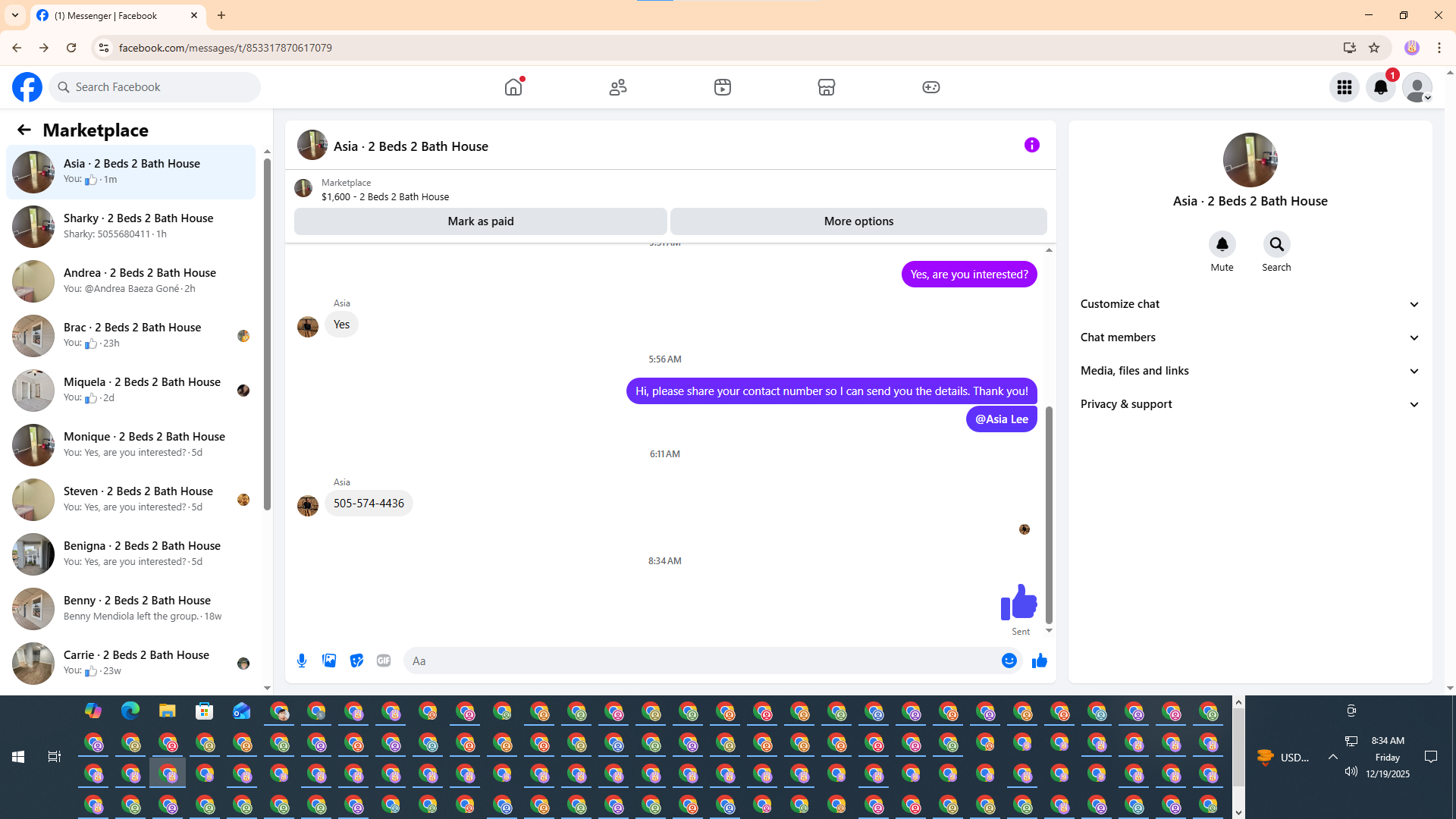Open the Facebook notifications bell

pos(1380,87)
